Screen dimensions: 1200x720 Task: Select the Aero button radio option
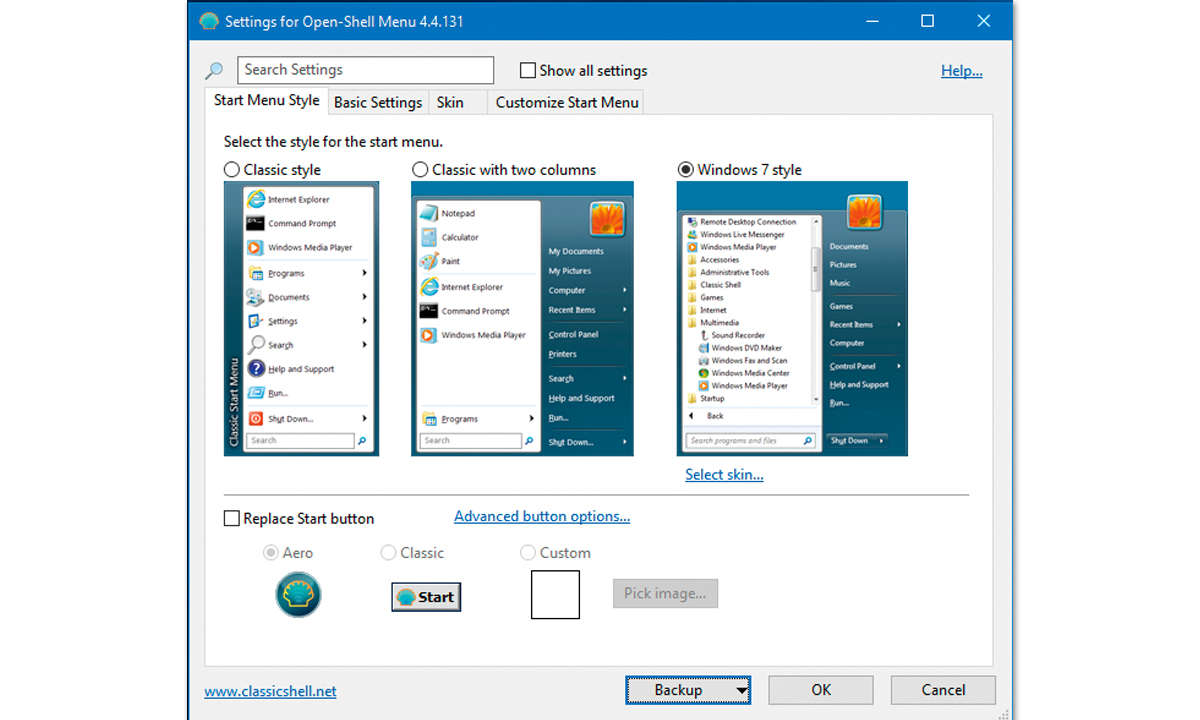270,552
